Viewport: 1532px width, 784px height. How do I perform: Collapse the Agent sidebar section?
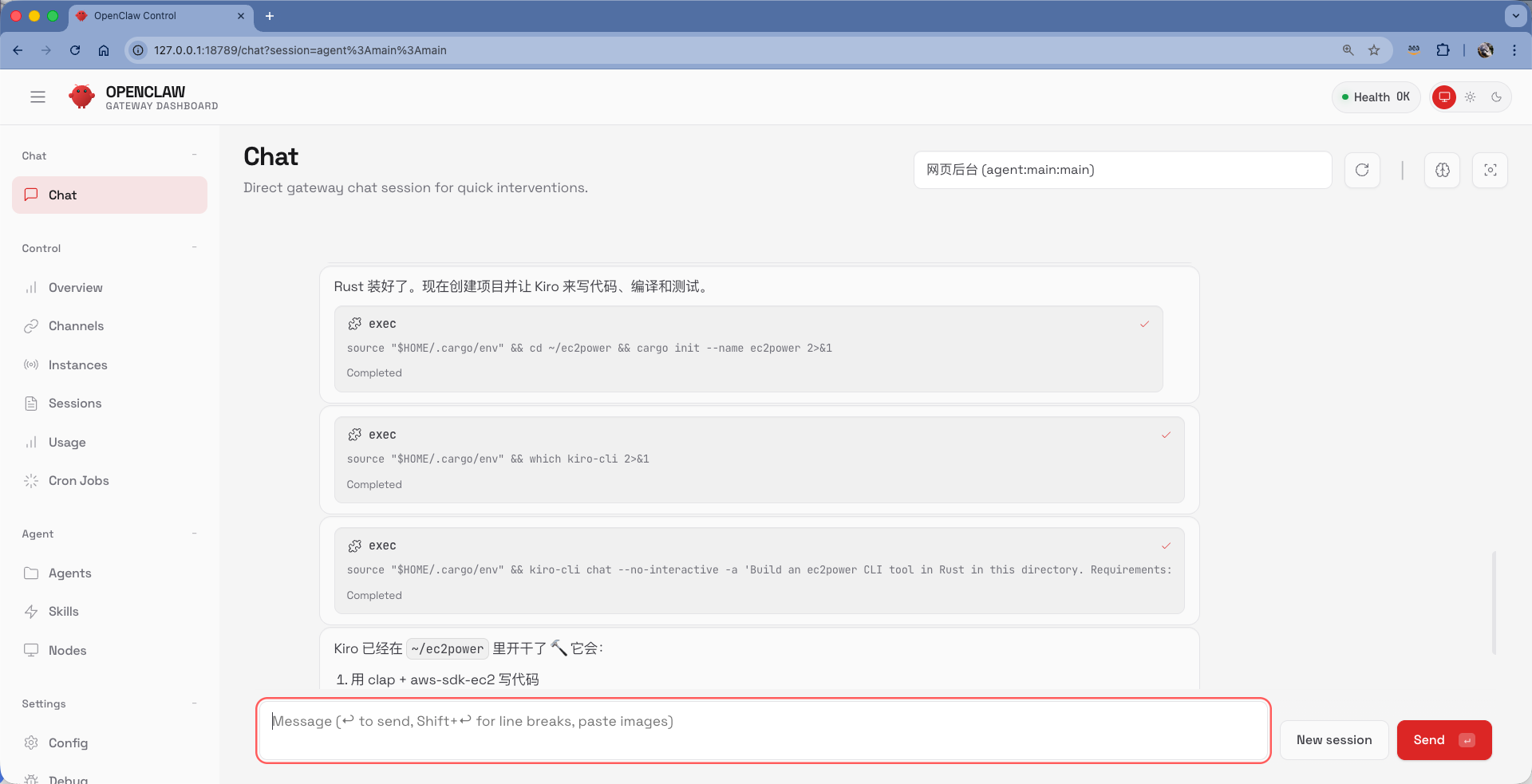click(194, 534)
